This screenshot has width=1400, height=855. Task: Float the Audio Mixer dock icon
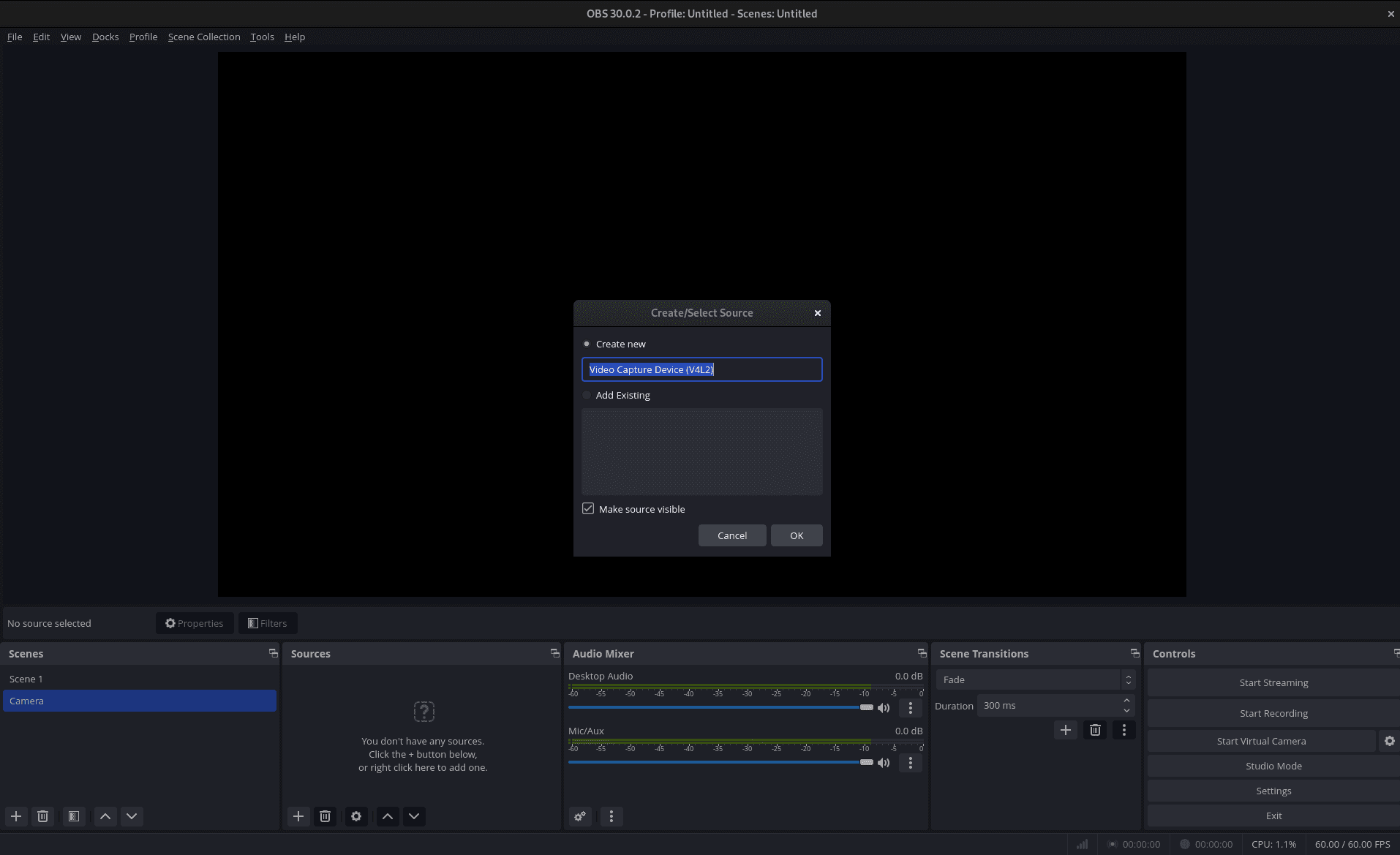coord(922,653)
